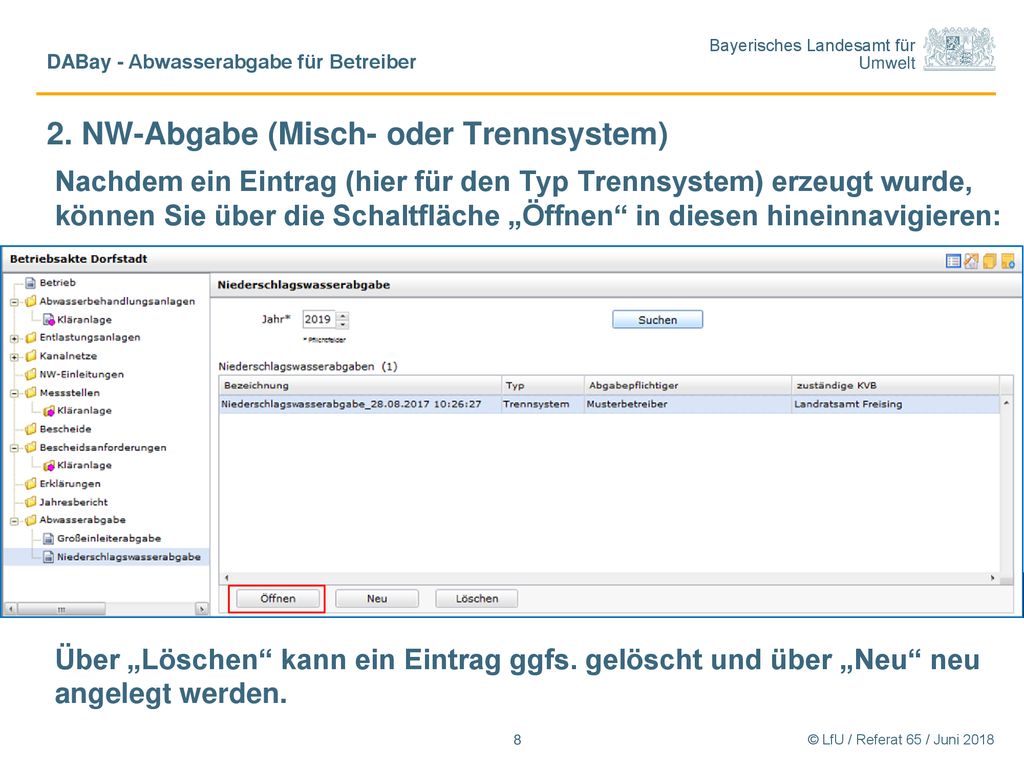Click the table horizontal scroll-right arrow
1024x768 pixels.
coord(993,578)
